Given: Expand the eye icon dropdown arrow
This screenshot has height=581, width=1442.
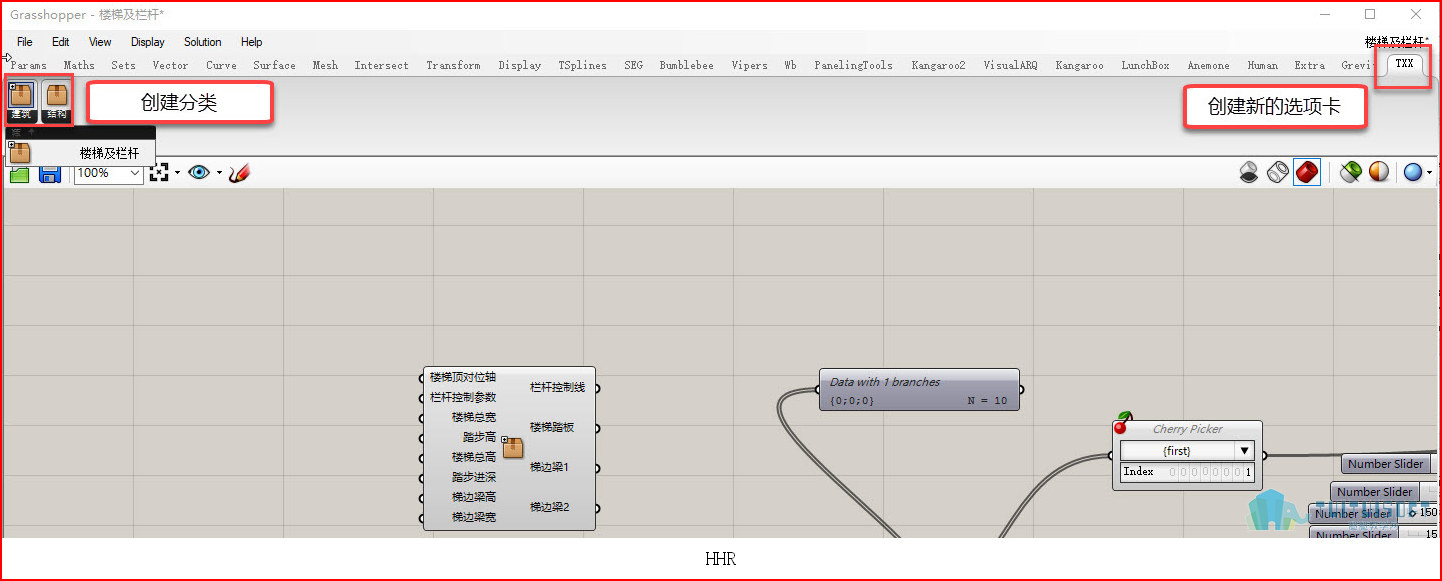Looking at the screenshot, I should (218, 173).
